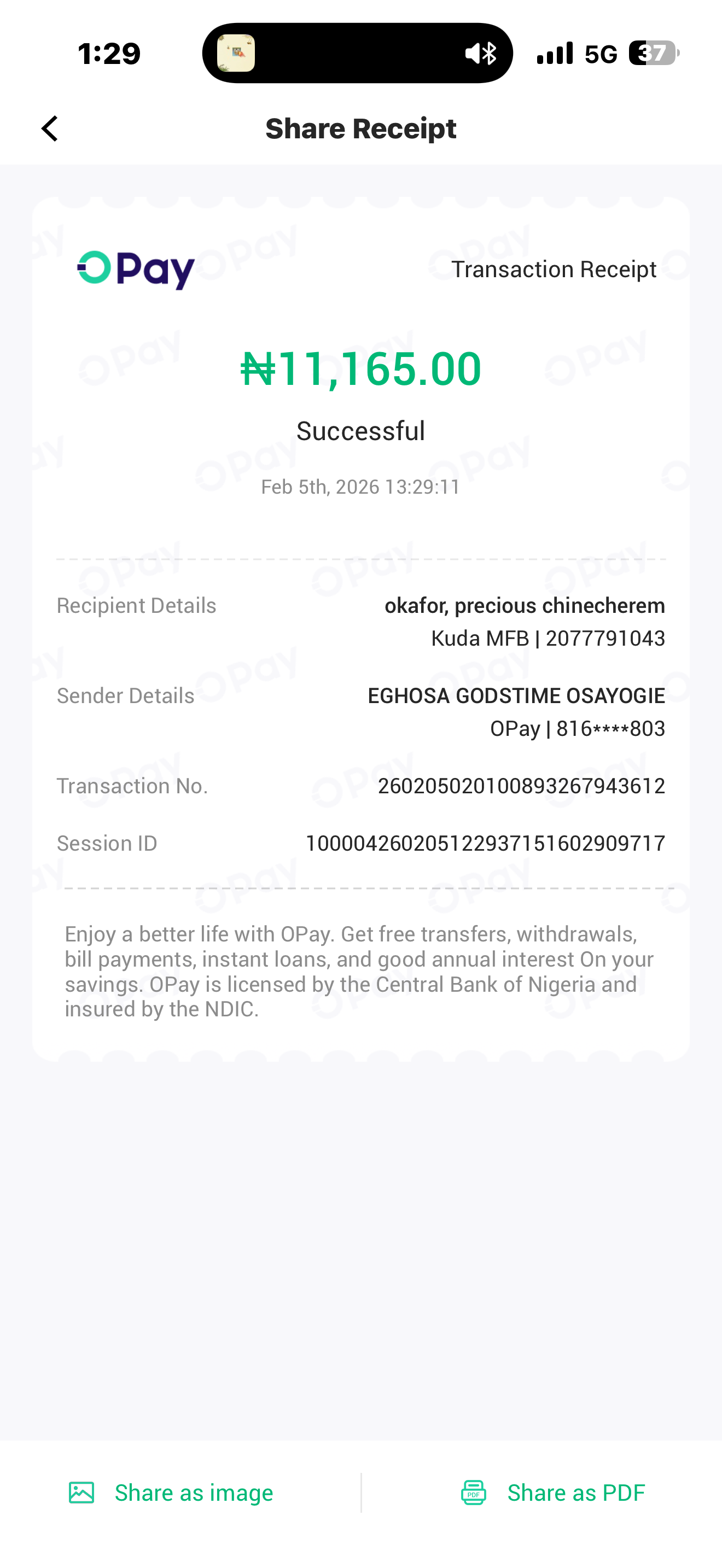Tap the Share Receipt page title
722x1568 pixels.
pyautogui.click(x=361, y=128)
